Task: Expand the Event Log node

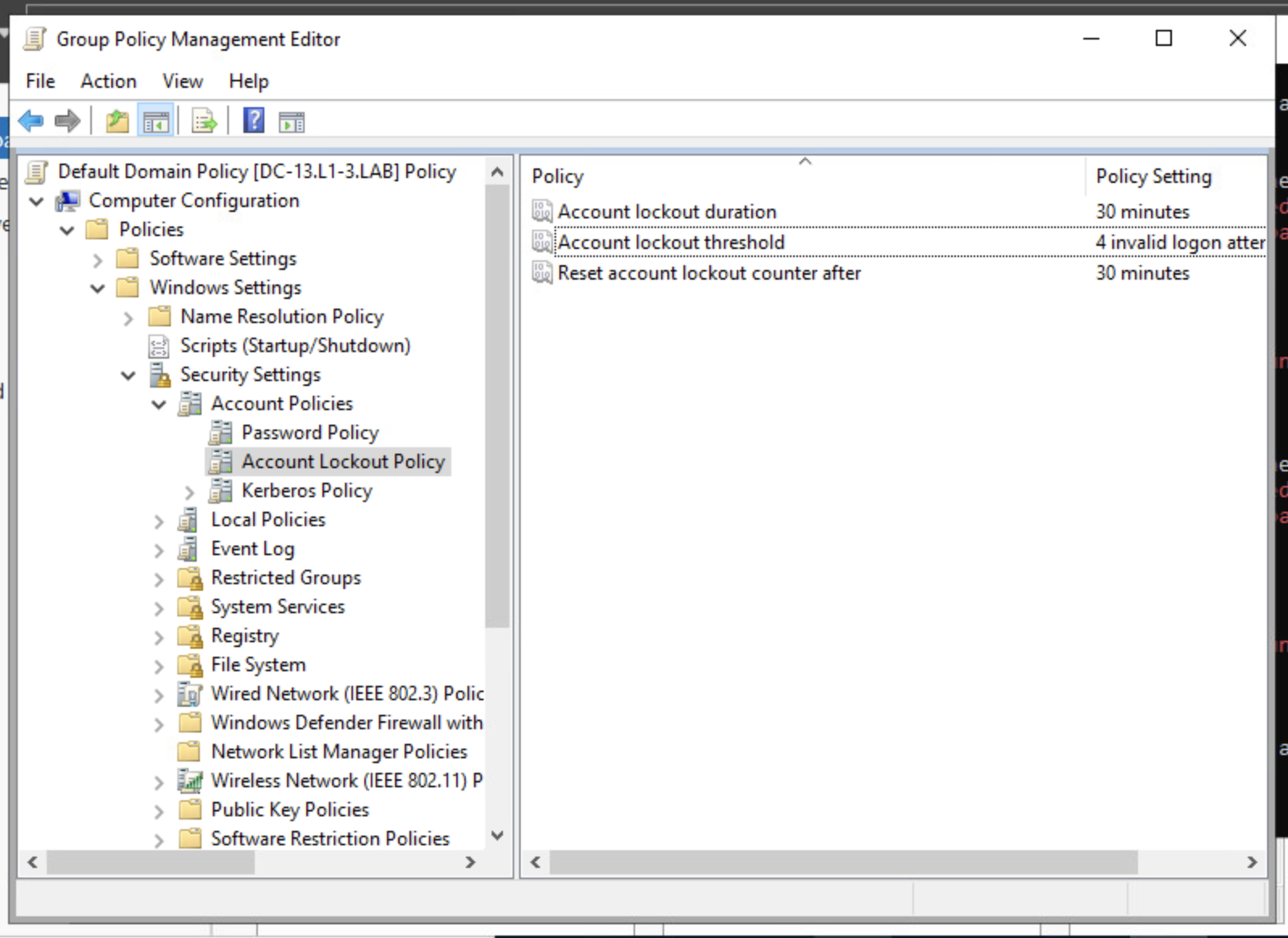Action: pos(159,550)
